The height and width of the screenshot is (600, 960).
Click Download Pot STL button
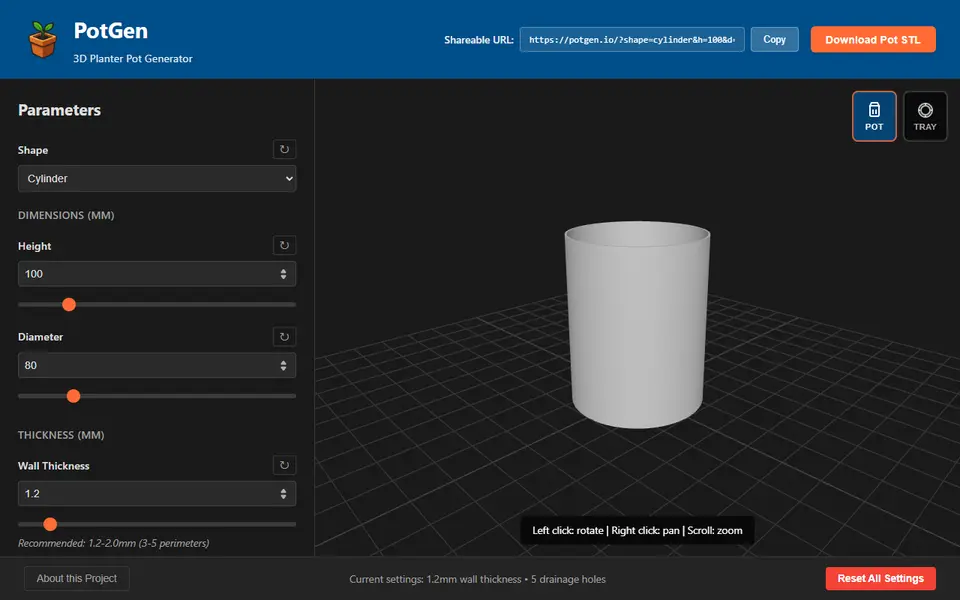coord(873,39)
